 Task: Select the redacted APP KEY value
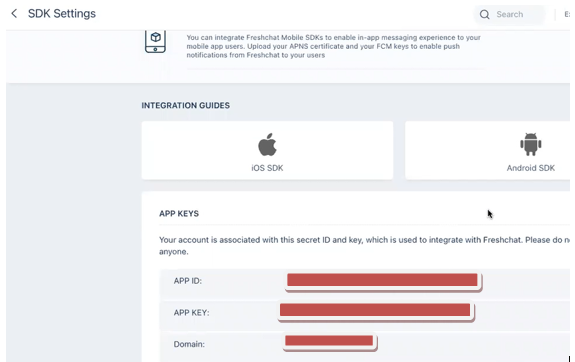(x=375, y=310)
